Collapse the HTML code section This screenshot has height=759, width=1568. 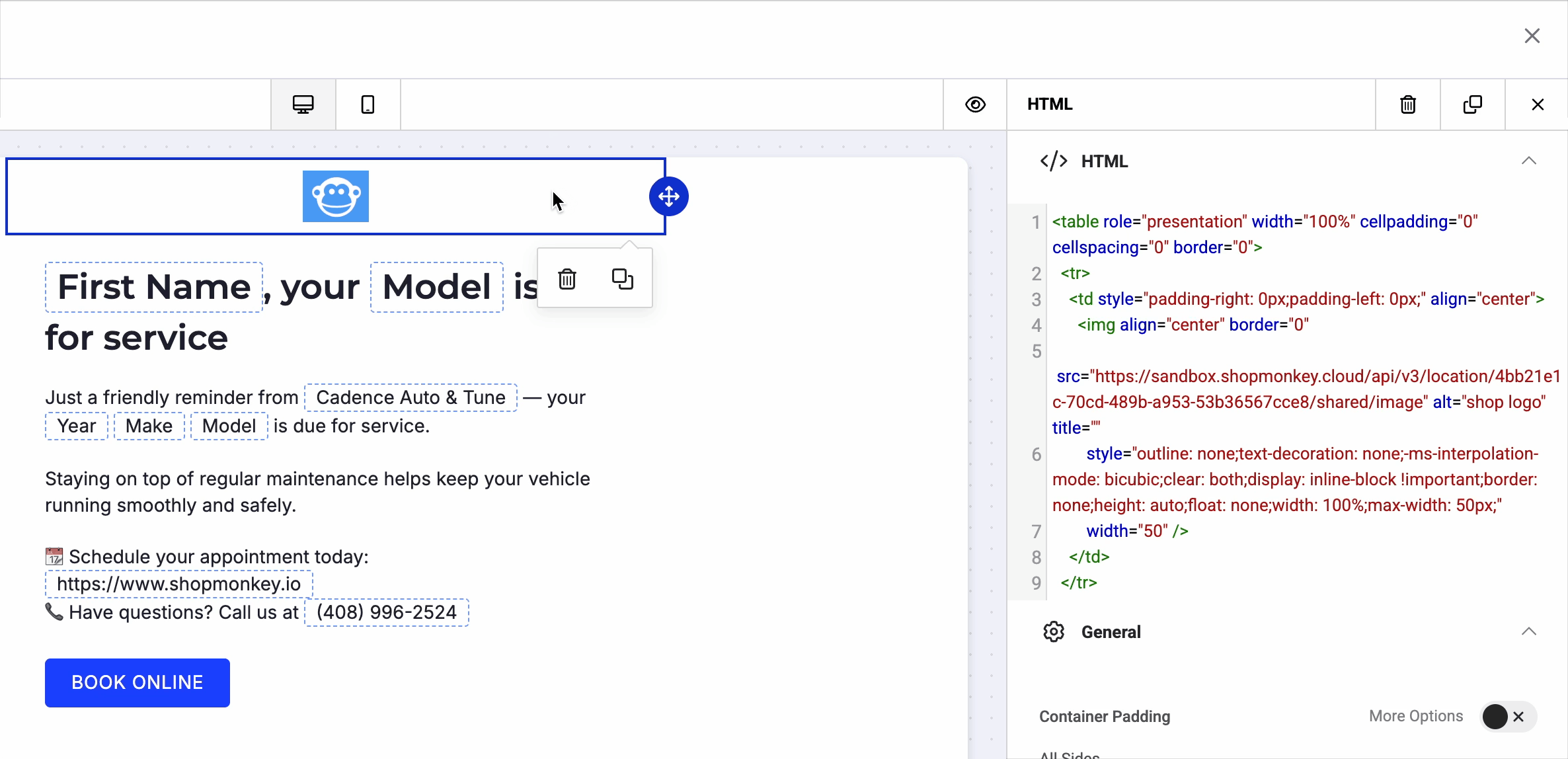pos(1529,161)
